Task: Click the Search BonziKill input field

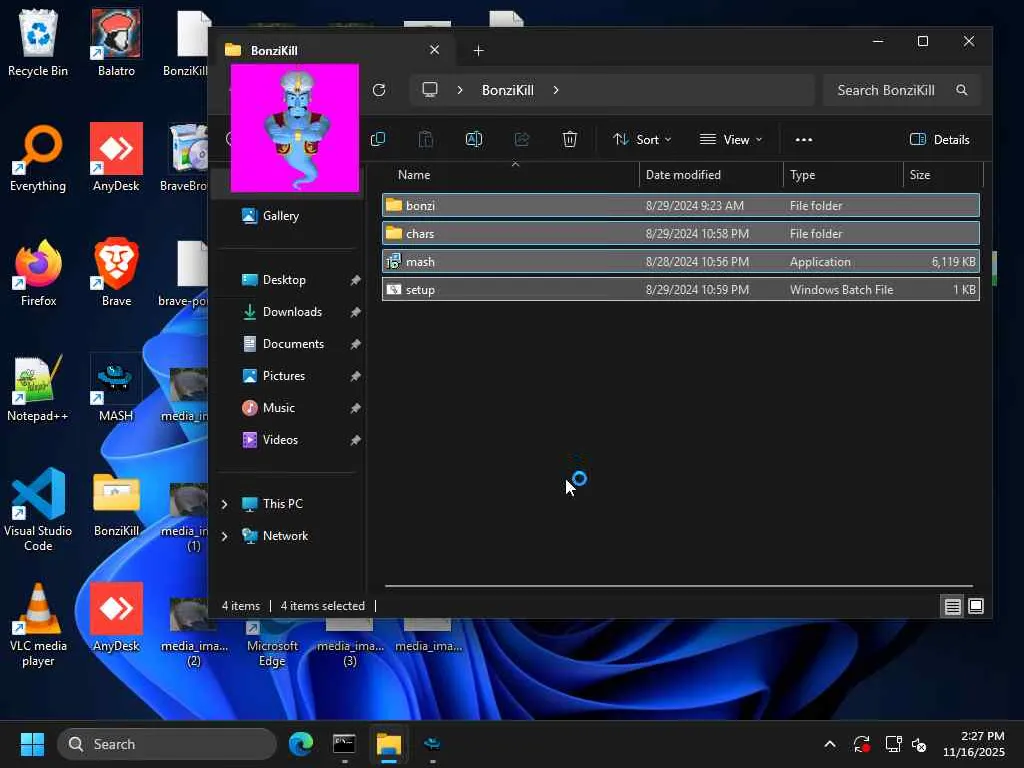Action: (x=901, y=90)
